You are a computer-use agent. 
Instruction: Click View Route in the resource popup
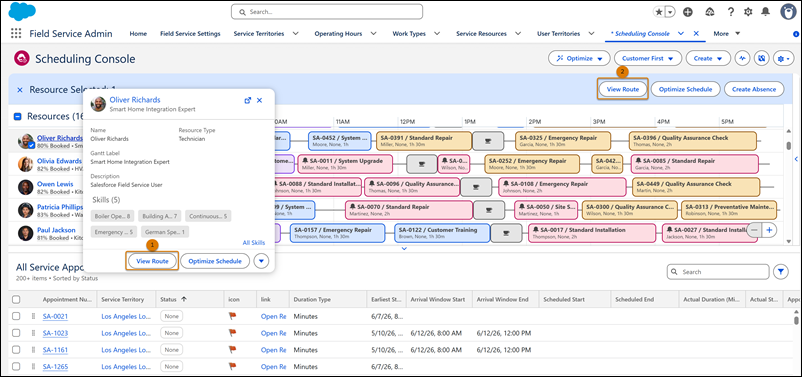pos(152,261)
